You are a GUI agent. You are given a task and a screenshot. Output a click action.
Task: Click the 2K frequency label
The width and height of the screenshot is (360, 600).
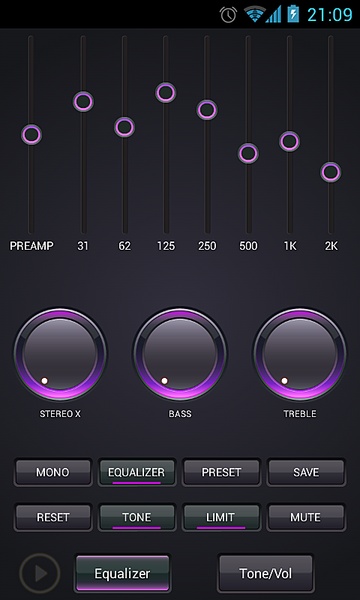(331, 246)
